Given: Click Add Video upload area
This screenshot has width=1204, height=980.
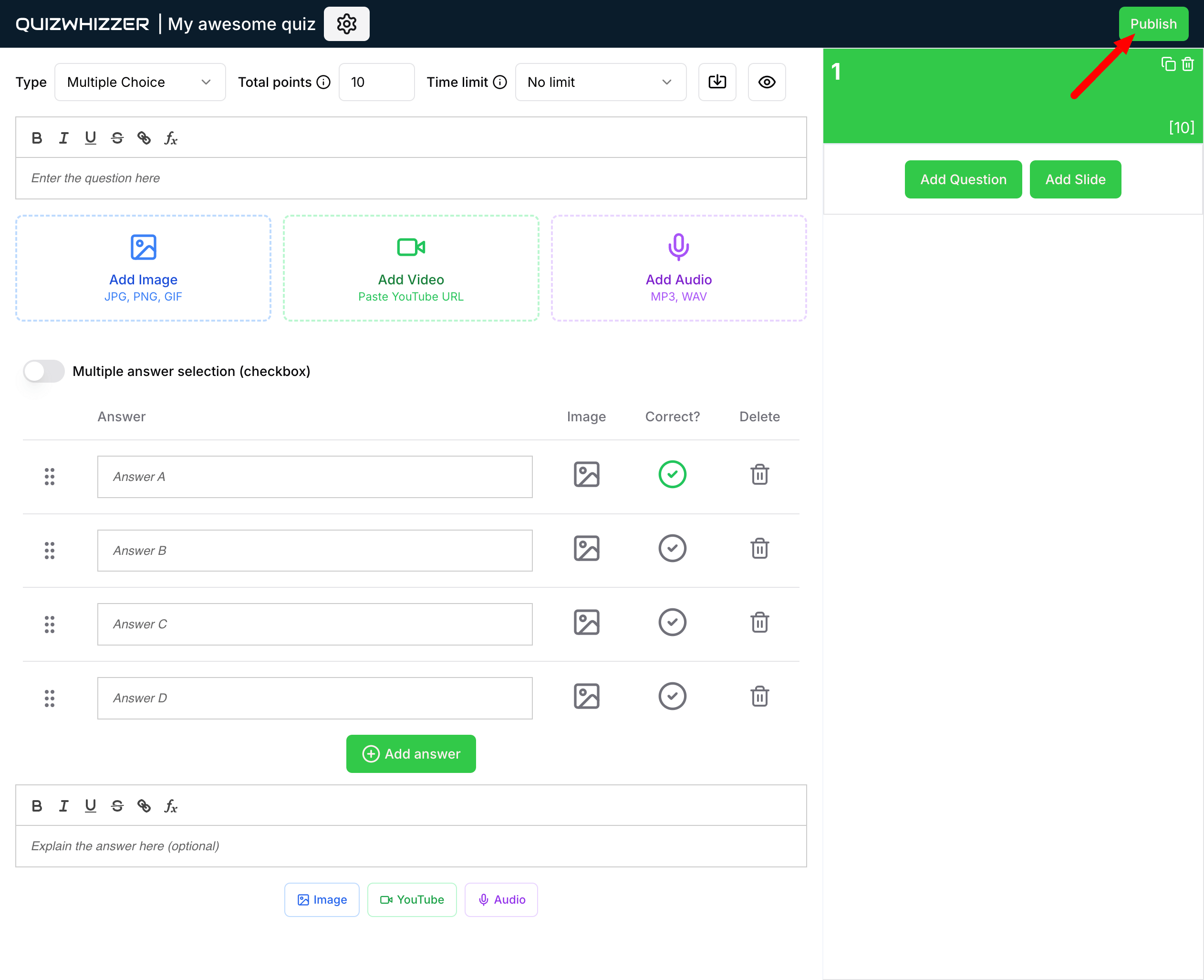Looking at the screenshot, I should (410, 268).
